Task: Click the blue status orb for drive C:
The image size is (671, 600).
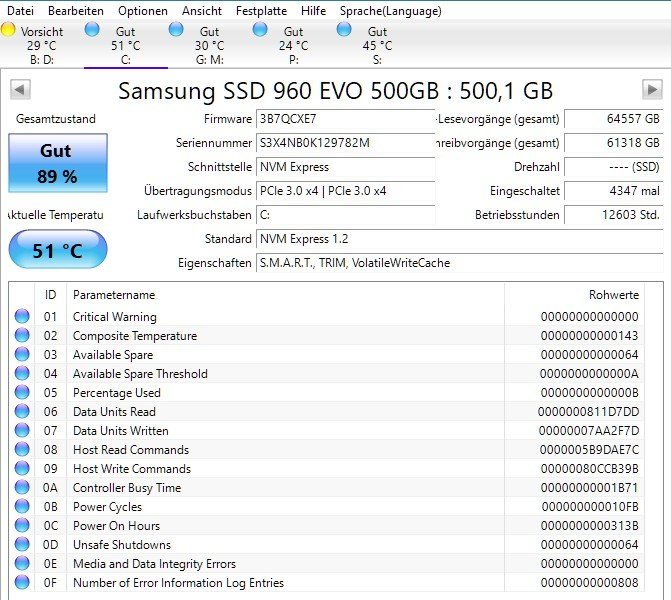Action: pyautogui.click(x=92, y=30)
